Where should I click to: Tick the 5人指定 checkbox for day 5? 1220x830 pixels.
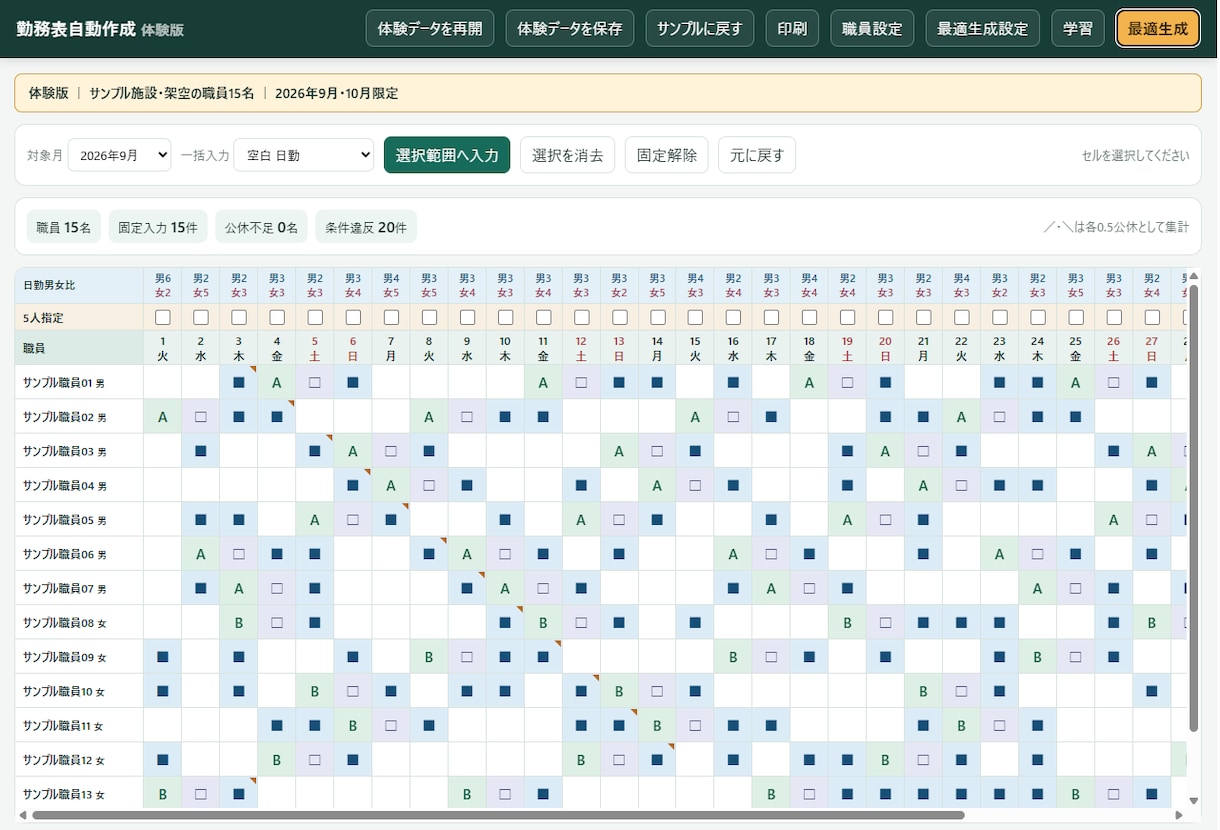point(315,317)
